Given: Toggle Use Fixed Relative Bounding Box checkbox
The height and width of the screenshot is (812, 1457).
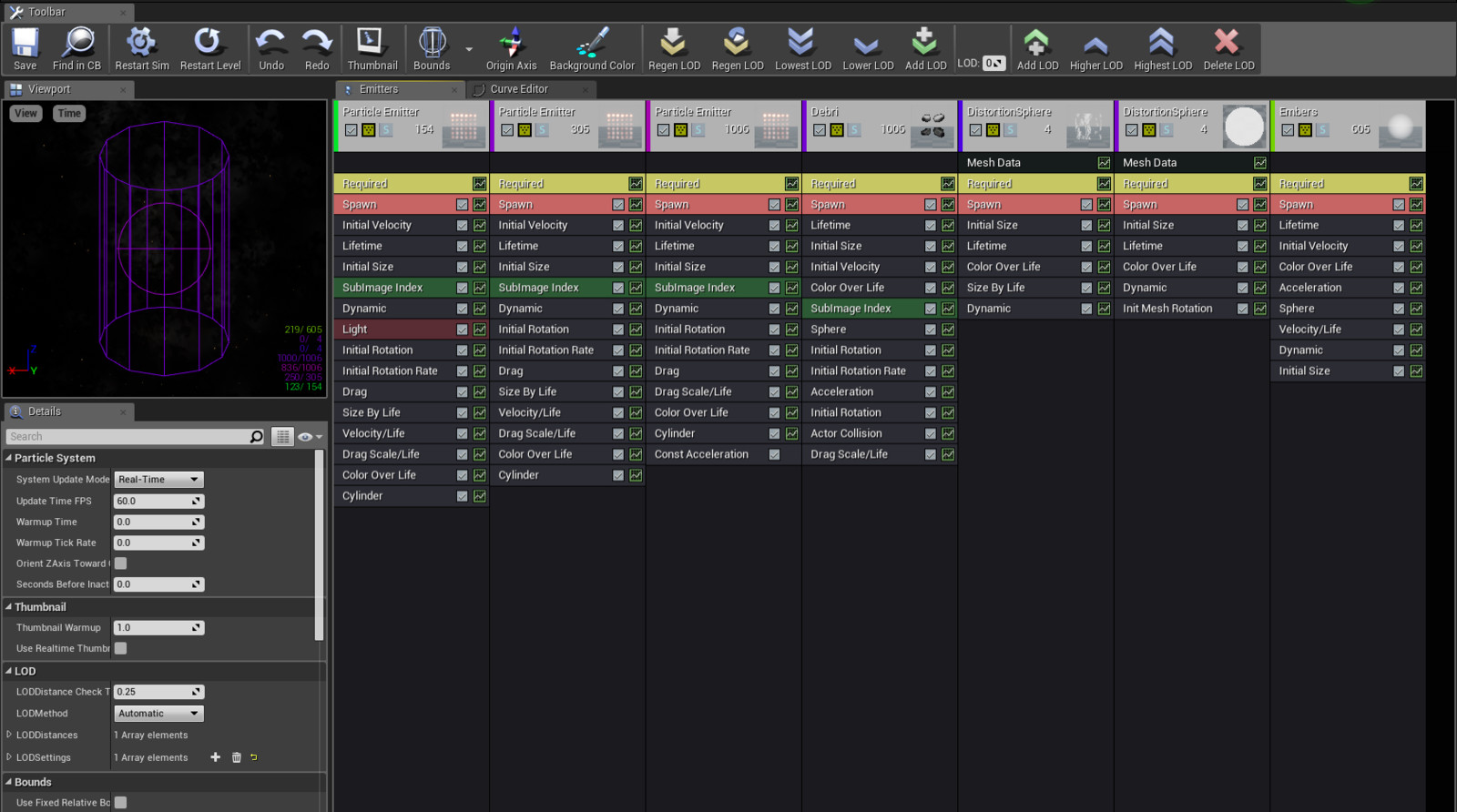Looking at the screenshot, I should [x=120, y=803].
